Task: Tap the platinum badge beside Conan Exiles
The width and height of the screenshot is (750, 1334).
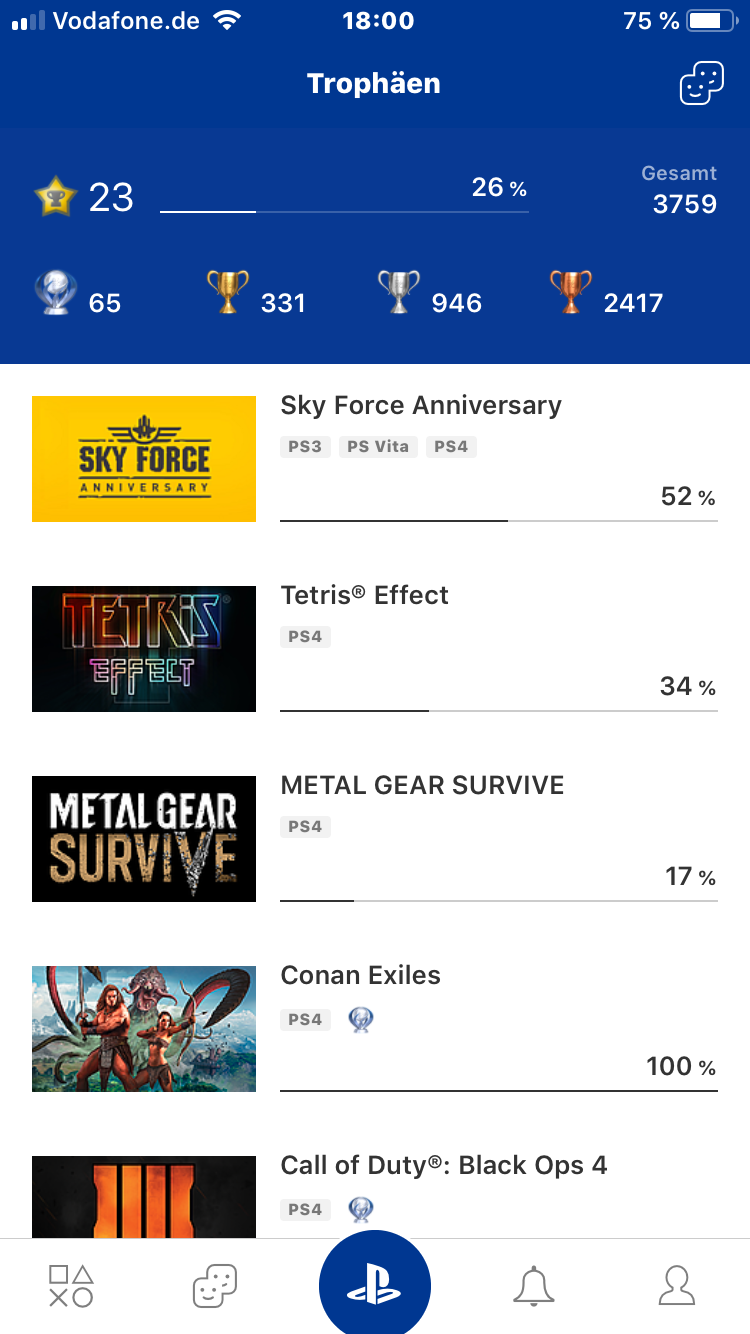Action: point(361,1019)
